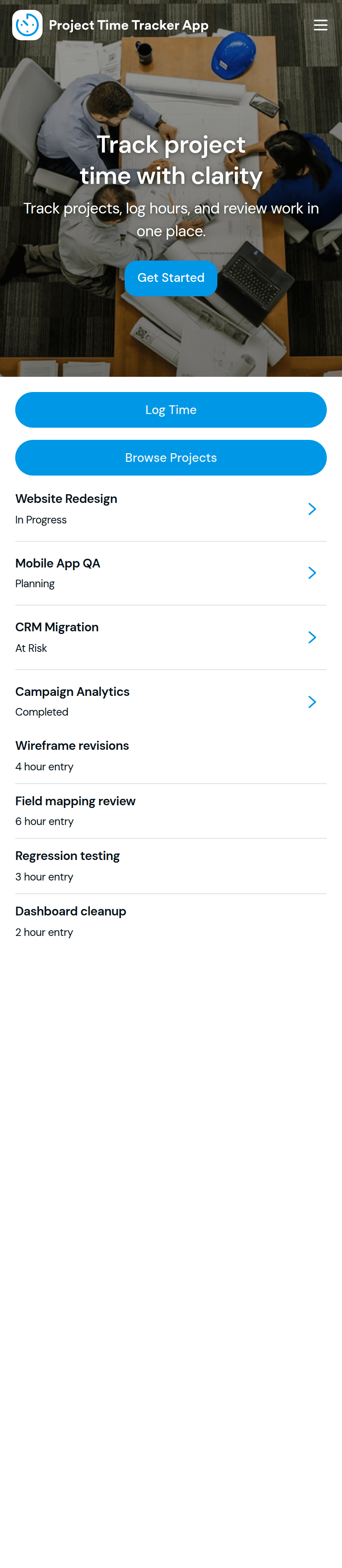Screen dimensions: 342x1568
Task: Open the hamburger menu icon
Action: (x=320, y=25)
